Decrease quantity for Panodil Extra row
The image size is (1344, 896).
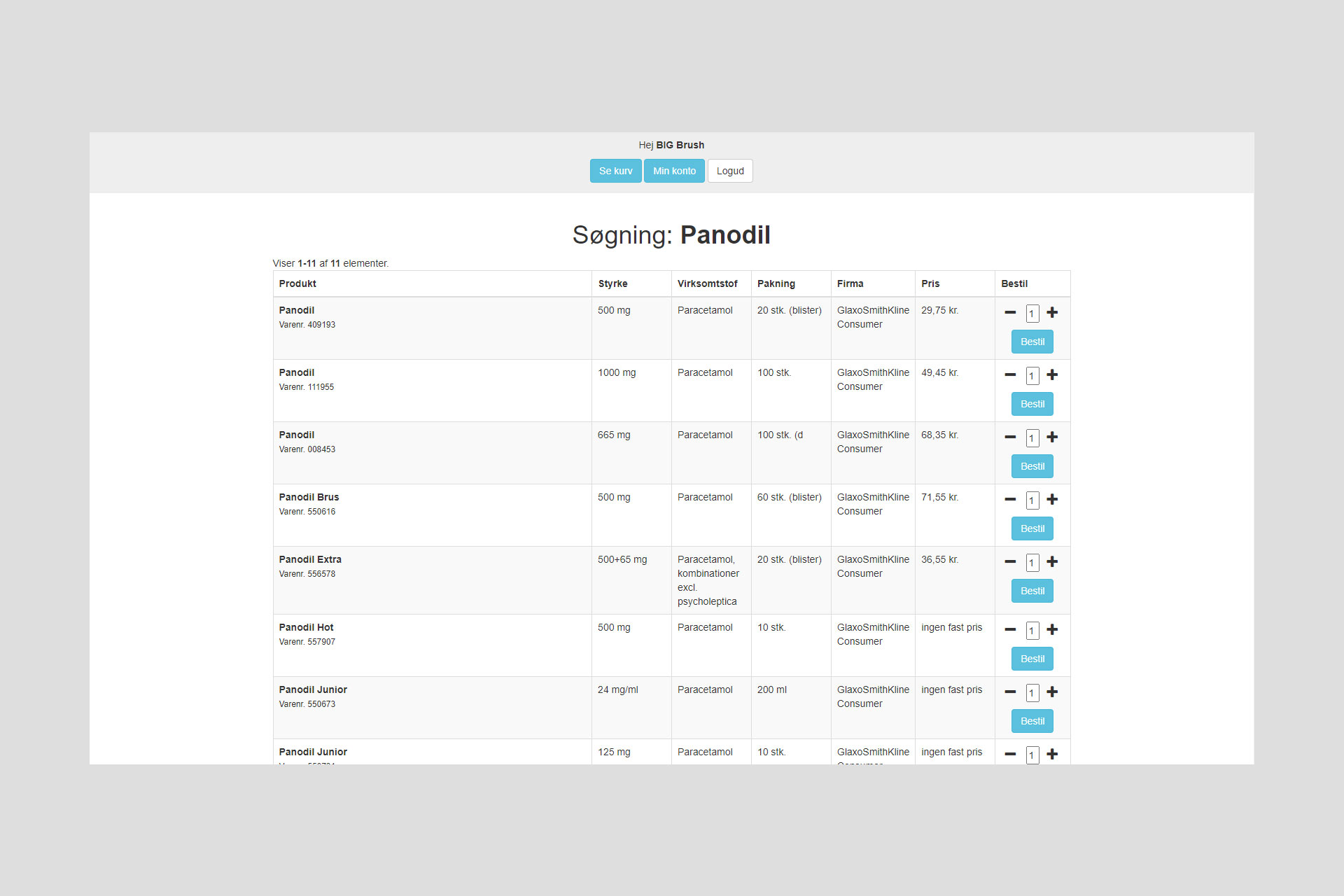point(1010,561)
